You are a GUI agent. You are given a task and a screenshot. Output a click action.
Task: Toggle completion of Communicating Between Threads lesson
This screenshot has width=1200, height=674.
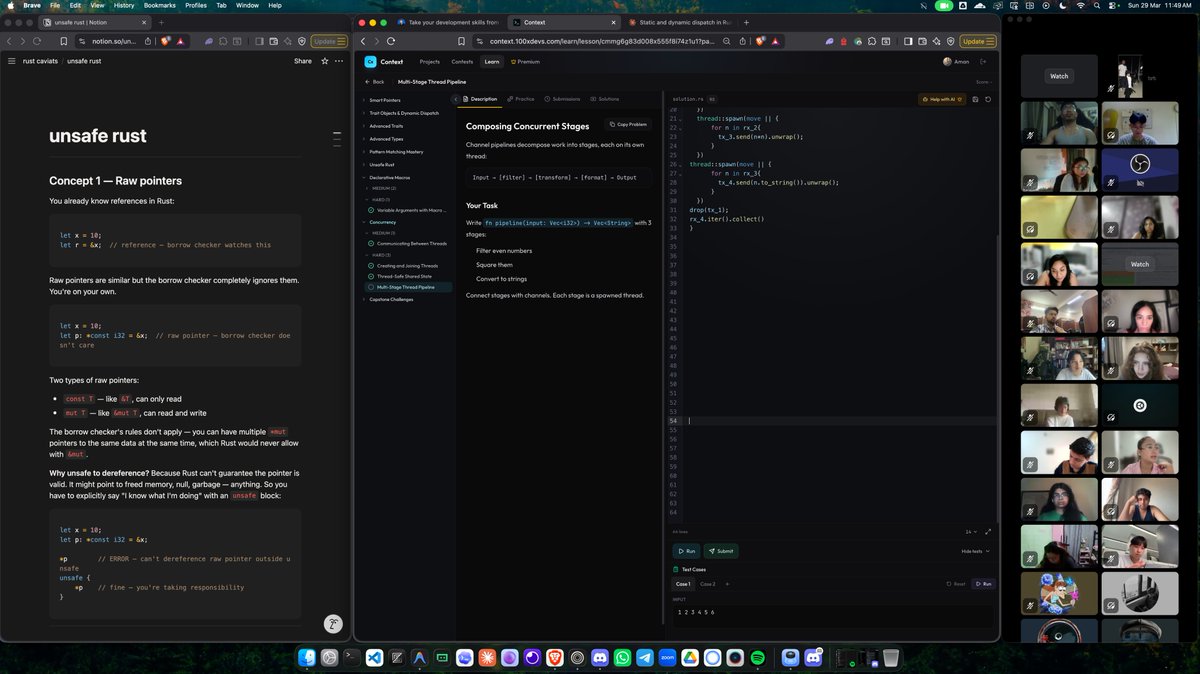pos(371,243)
